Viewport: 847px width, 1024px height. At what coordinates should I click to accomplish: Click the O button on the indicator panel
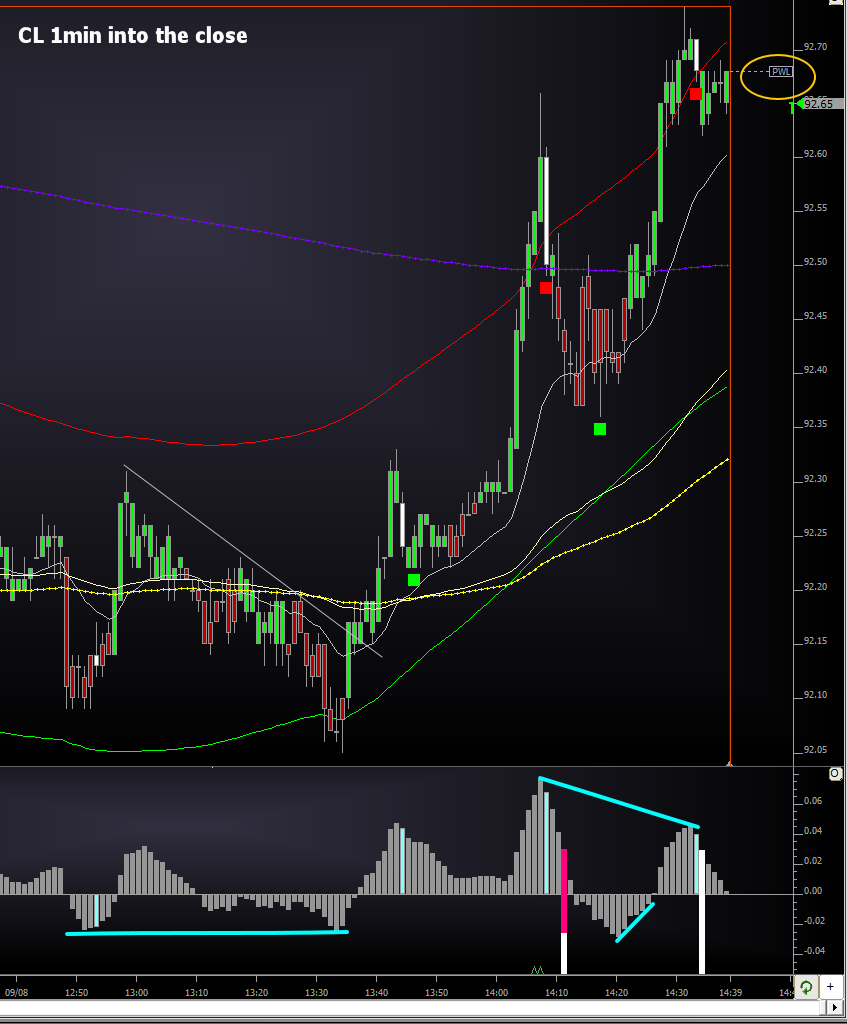[835, 774]
